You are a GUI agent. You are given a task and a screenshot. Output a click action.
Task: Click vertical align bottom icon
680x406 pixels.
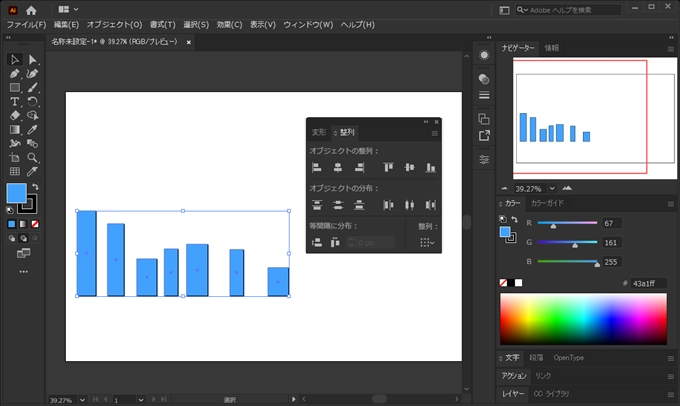[430, 167]
